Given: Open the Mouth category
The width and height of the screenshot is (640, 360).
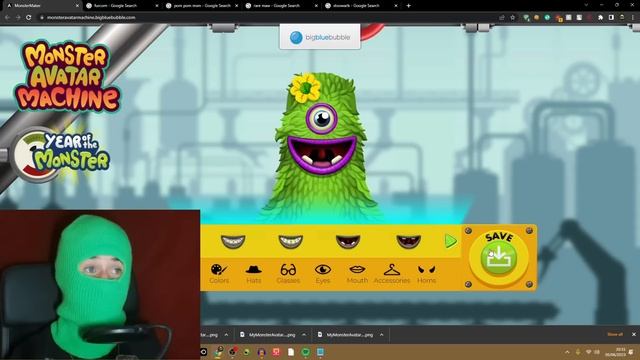Looking at the screenshot, I should point(357,273).
